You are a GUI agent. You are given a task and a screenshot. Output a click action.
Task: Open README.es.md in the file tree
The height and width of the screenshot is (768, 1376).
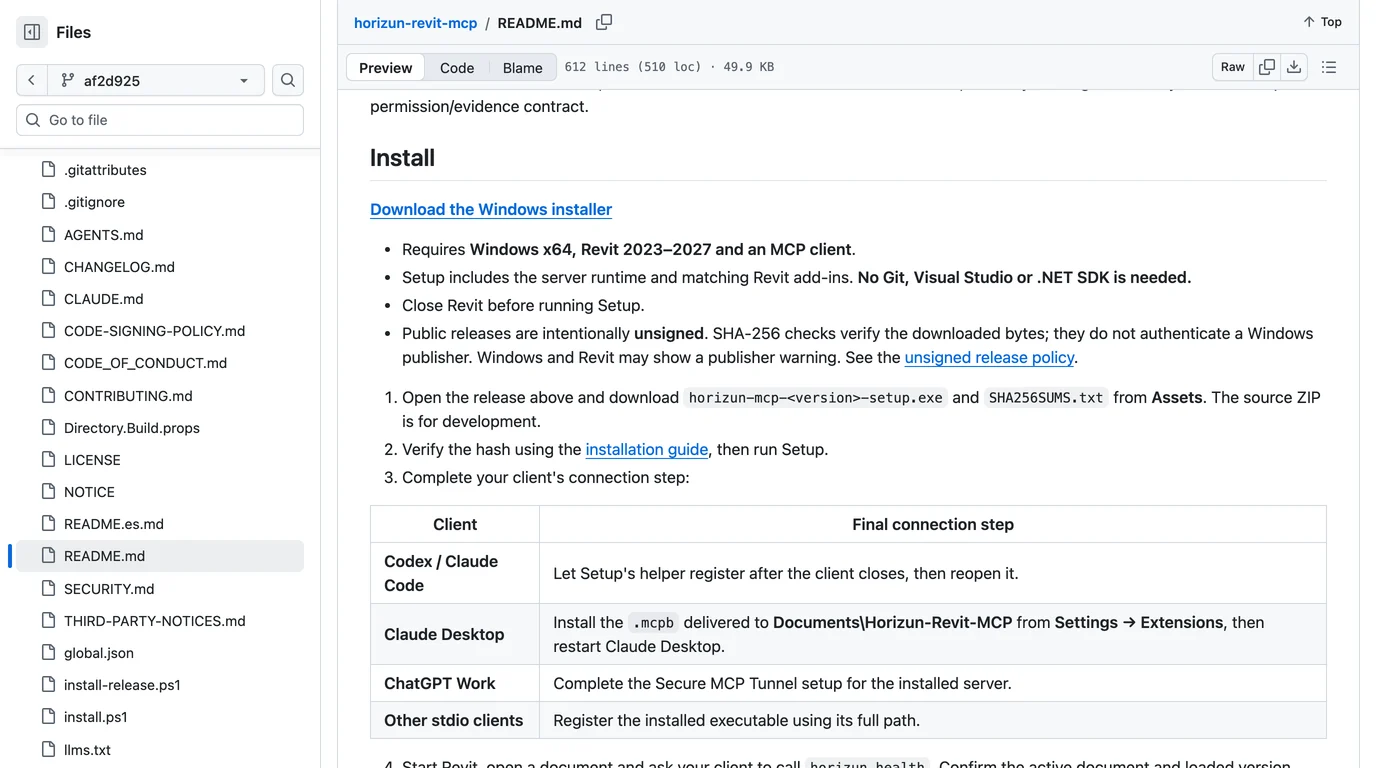[x=160, y=524]
